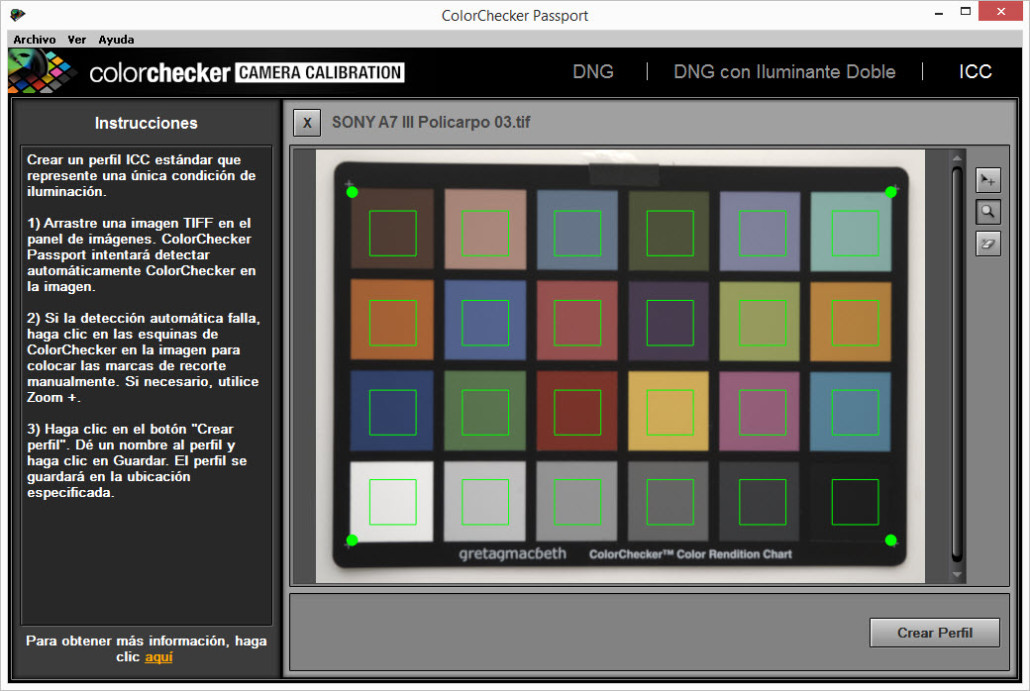Follow the 'aquí' more information link

(x=158, y=657)
